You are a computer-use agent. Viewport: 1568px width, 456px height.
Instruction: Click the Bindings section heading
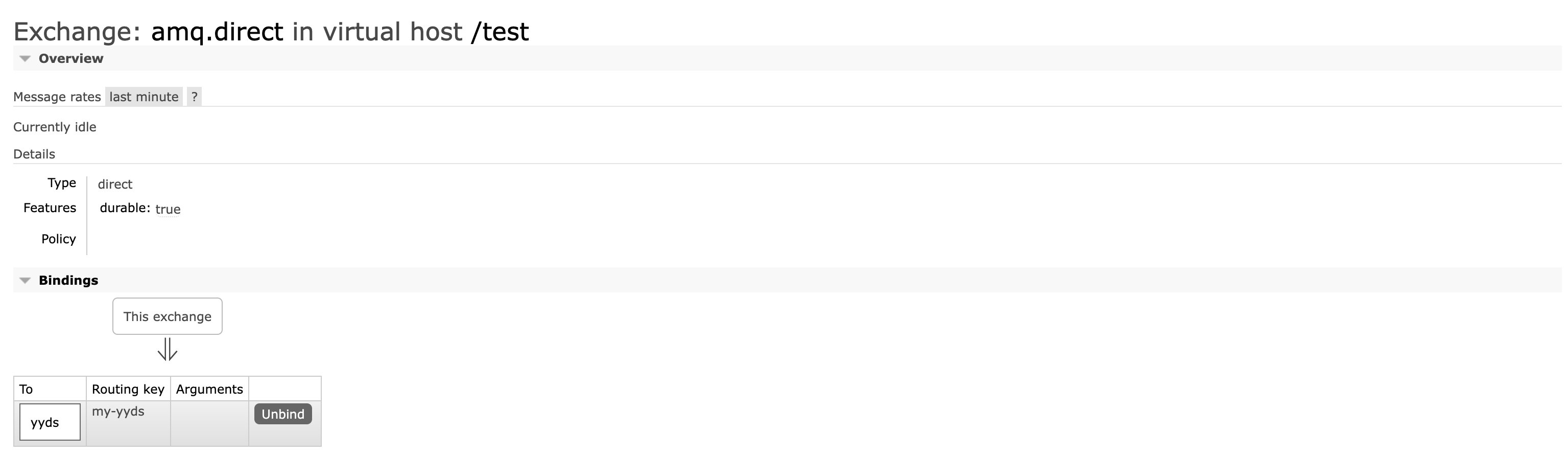tap(68, 281)
